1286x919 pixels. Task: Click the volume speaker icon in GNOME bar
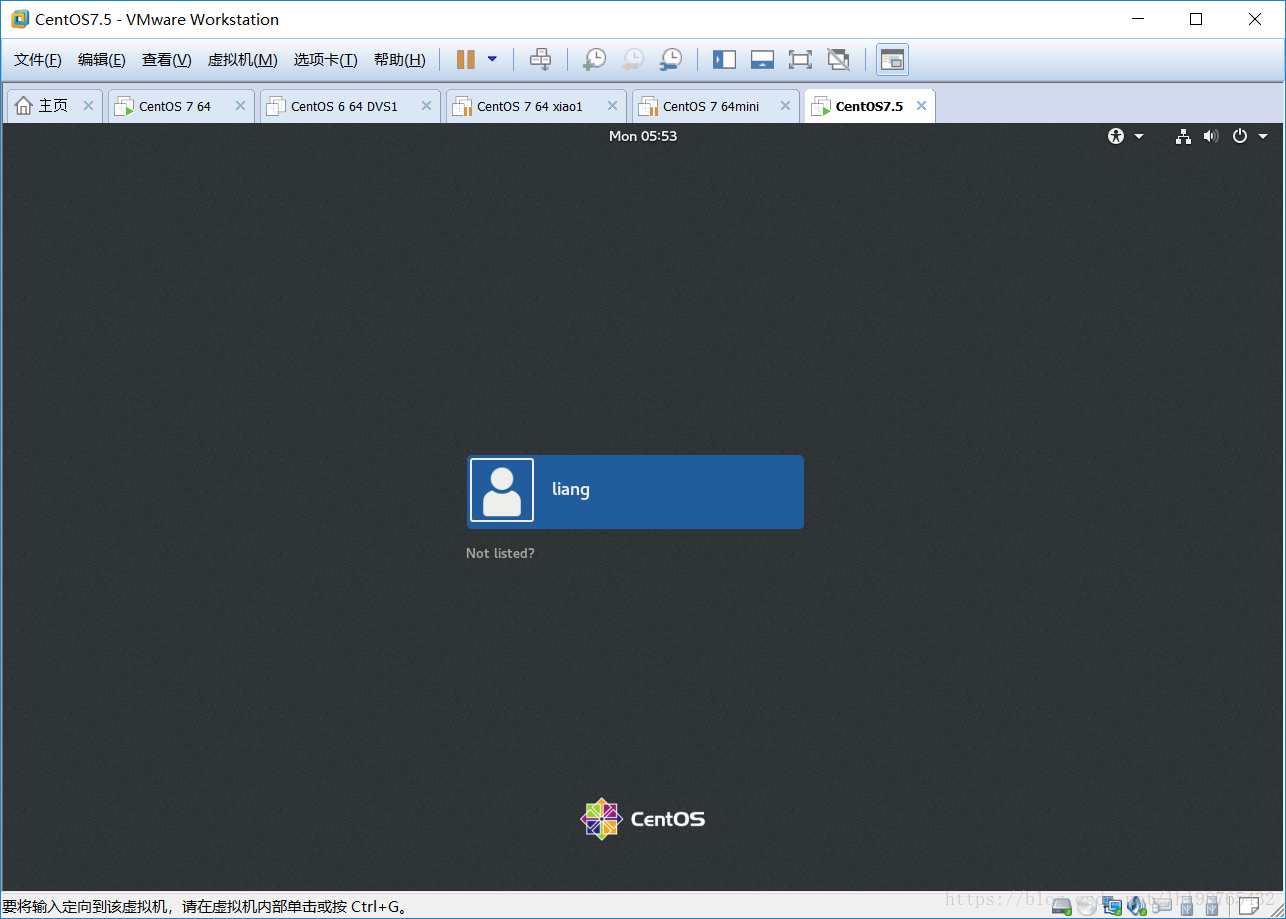tap(1211, 136)
